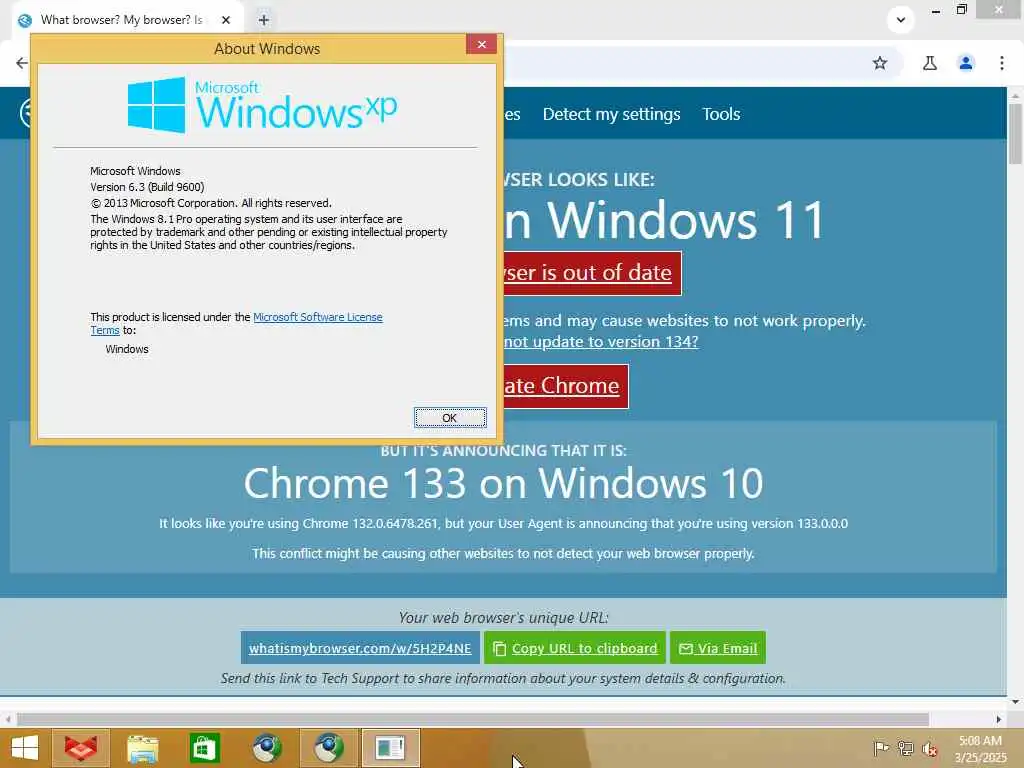The height and width of the screenshot is (768, 1024).
Task: Open the Microsoft Software License link
Action: 317,317
